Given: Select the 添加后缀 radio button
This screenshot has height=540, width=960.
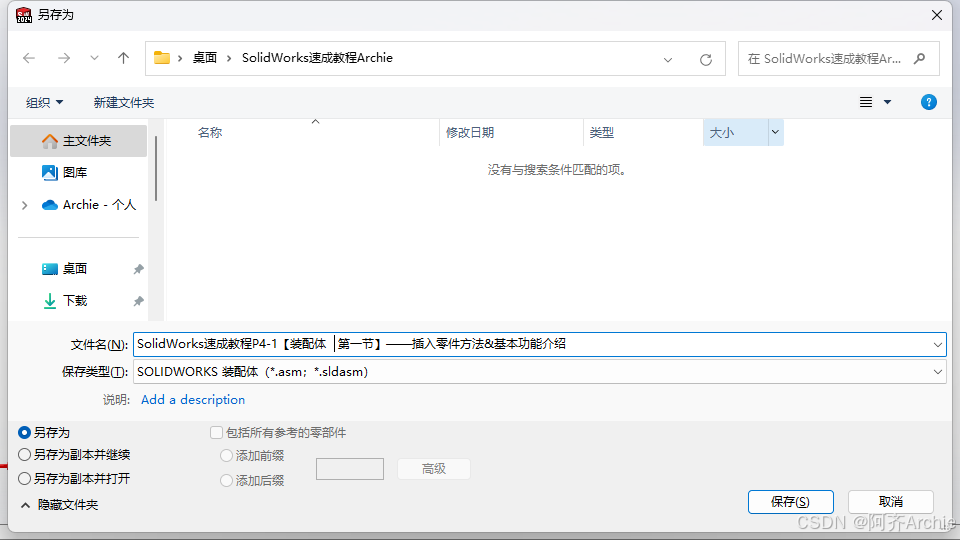Looking at the screenshot, I should tap(227, 481).
